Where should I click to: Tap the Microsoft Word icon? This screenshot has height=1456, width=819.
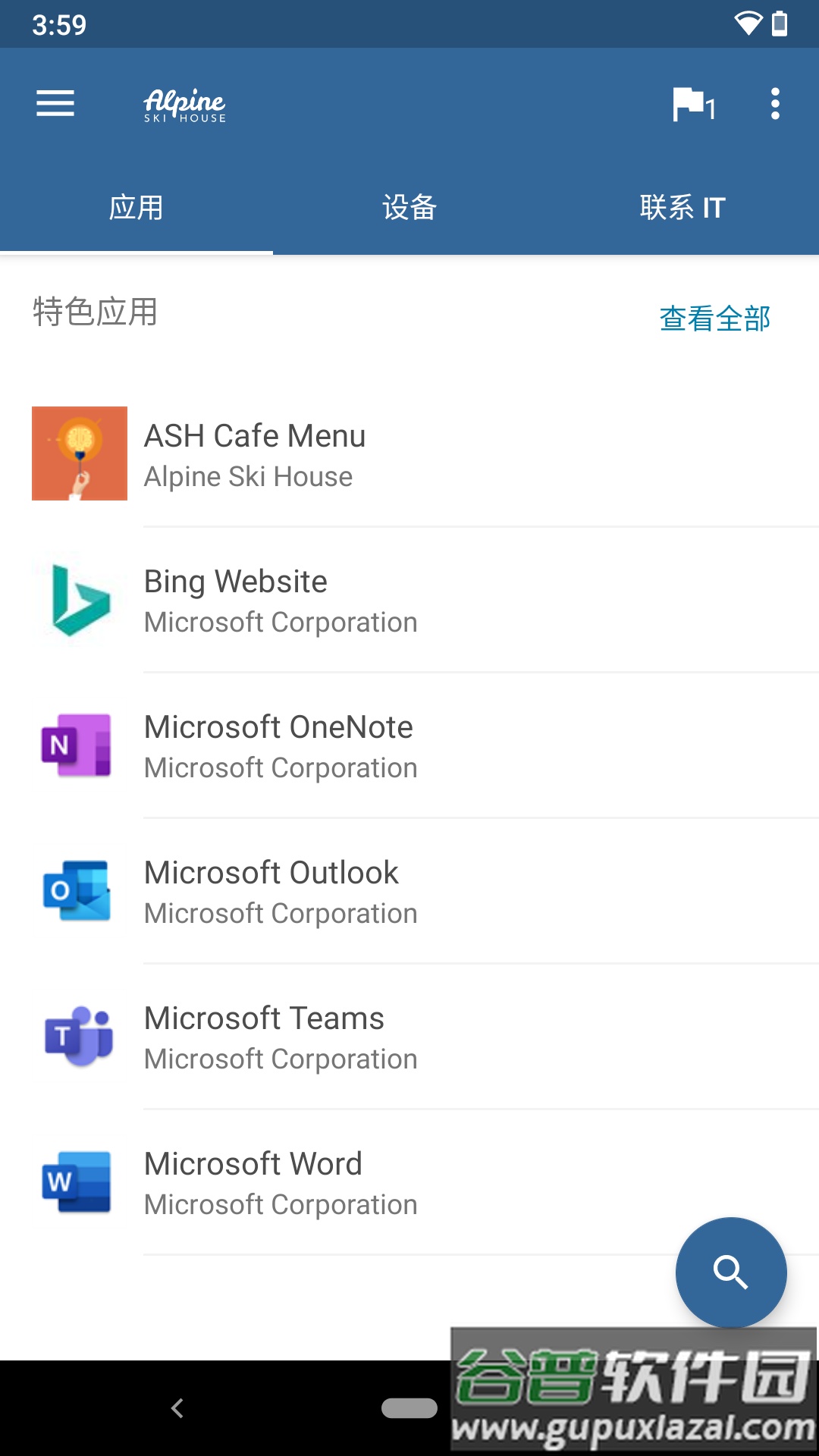(77, 1181)
